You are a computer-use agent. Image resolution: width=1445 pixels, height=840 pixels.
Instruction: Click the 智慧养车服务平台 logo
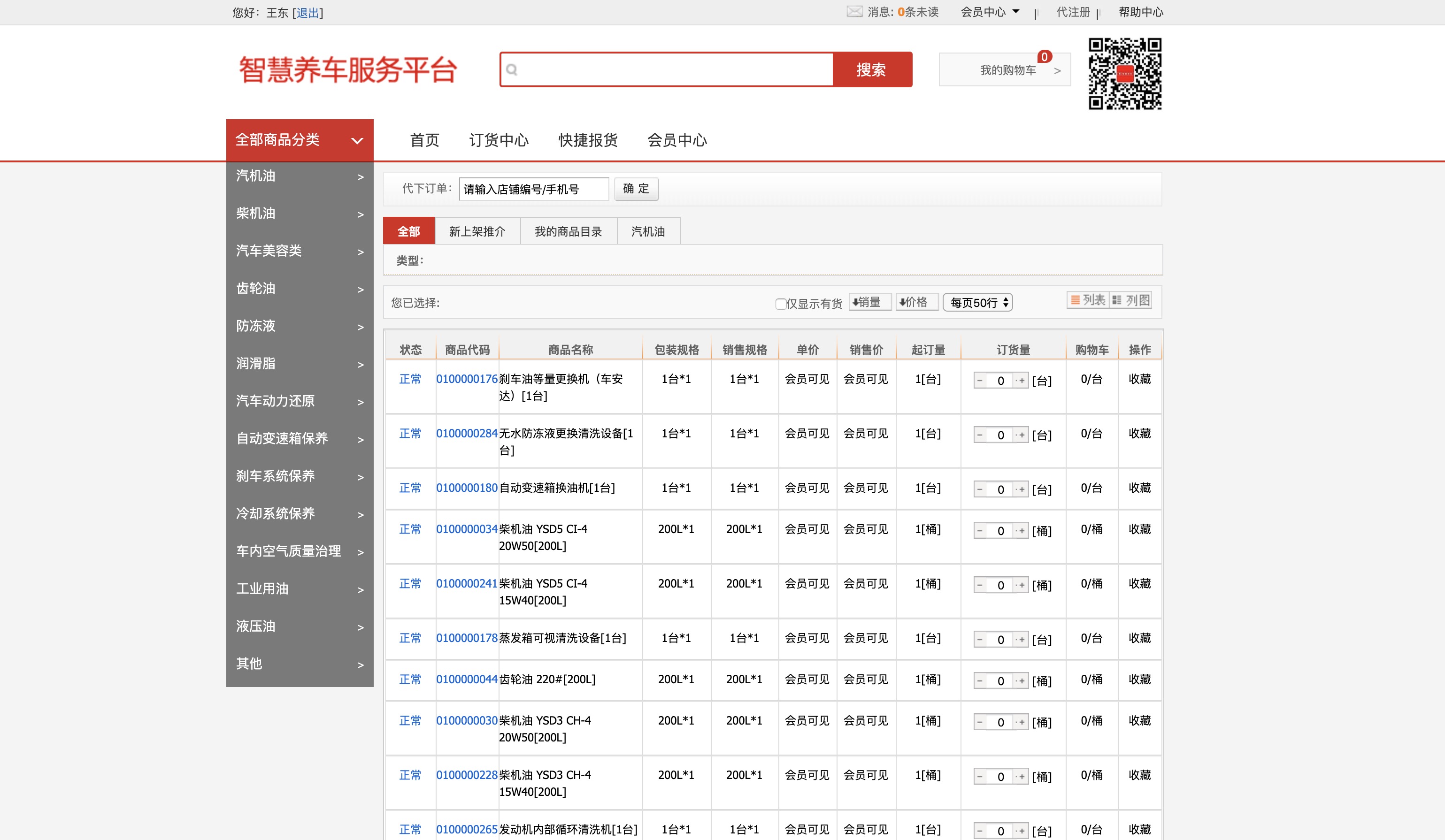[347, 70]
